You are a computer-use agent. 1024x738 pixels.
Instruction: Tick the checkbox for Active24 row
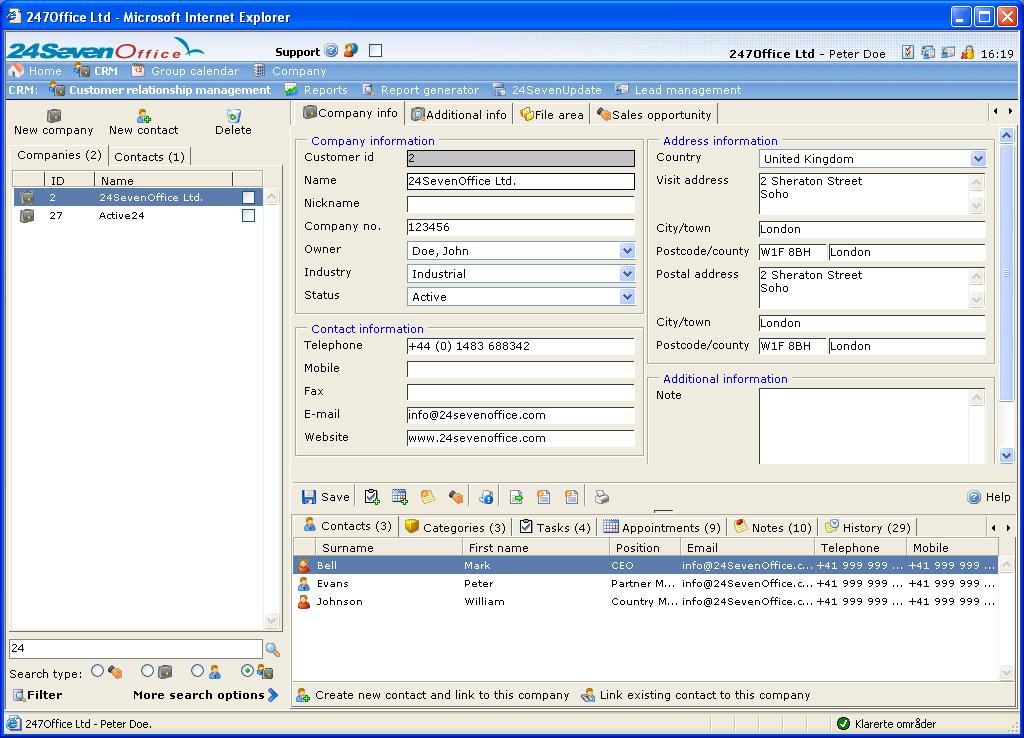[248, 216]
